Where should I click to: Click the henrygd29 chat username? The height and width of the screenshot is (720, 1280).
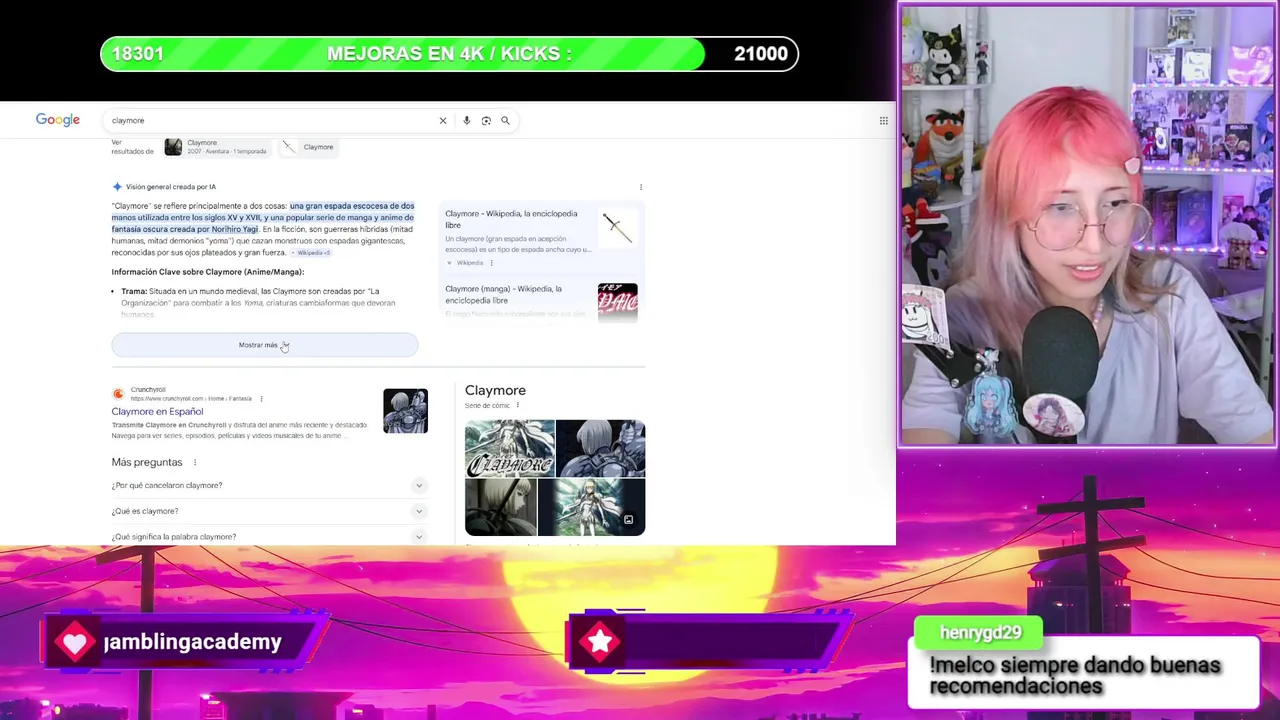[x=981, y=632]
